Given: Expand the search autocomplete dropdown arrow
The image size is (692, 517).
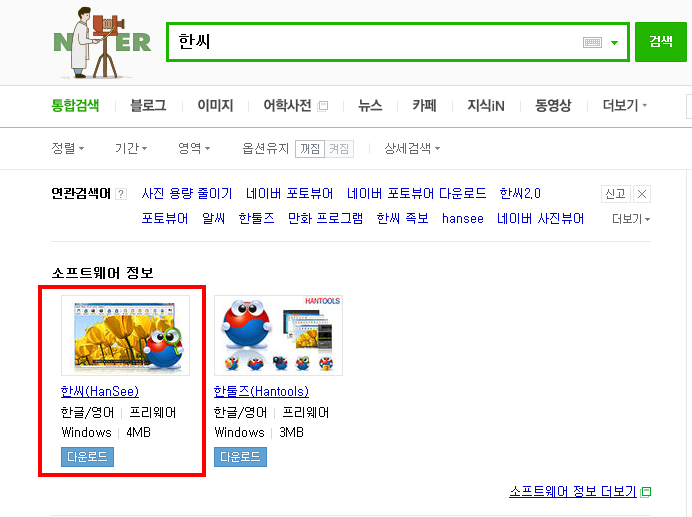Looking at the screenshot, I should (614, 43).
